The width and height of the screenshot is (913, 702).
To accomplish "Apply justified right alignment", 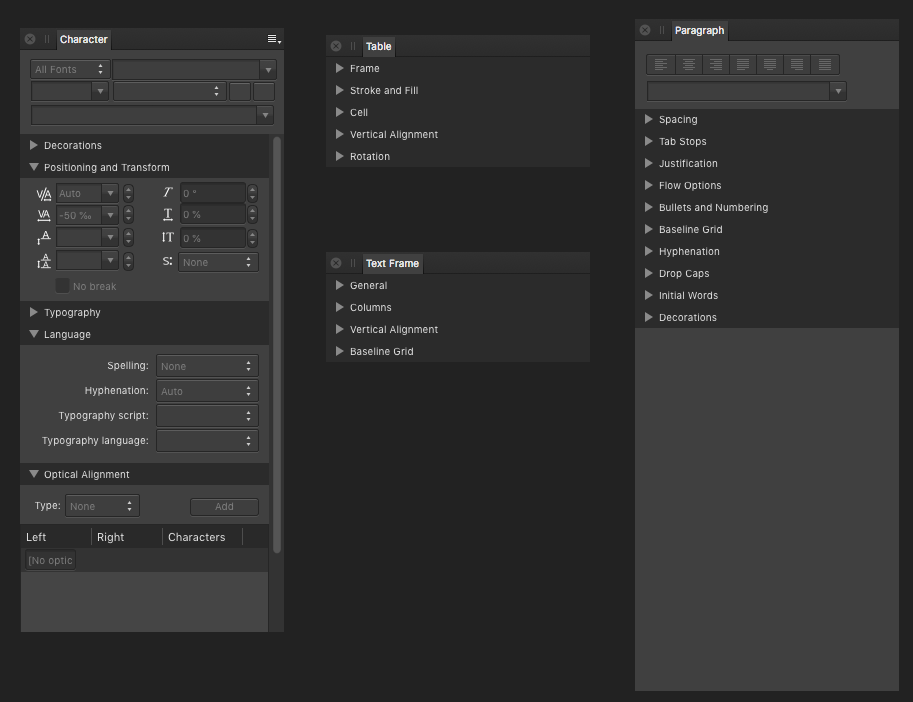I will [x=795, y=63].
